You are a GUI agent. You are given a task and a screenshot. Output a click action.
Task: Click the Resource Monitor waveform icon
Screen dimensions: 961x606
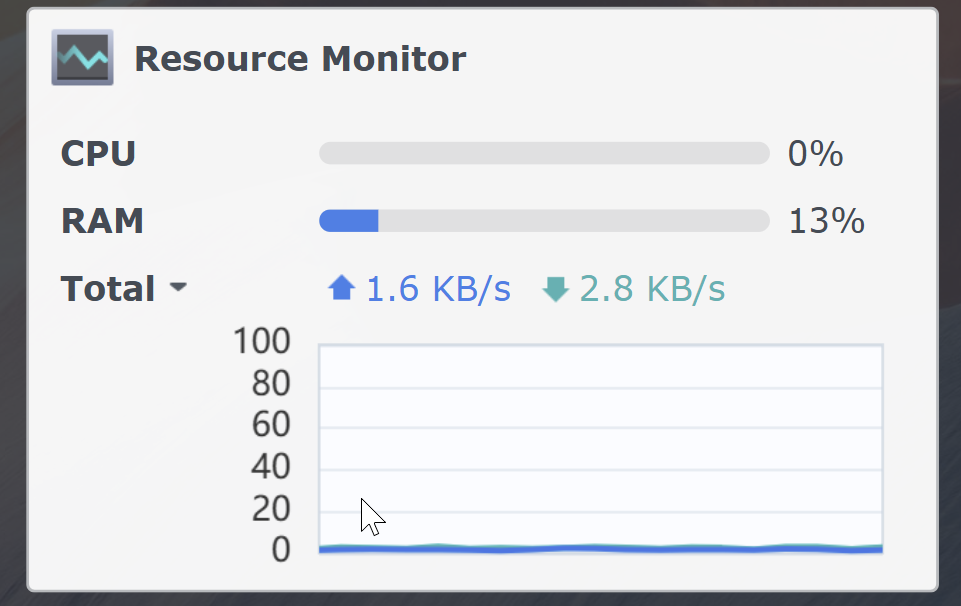tap(82, 58)
